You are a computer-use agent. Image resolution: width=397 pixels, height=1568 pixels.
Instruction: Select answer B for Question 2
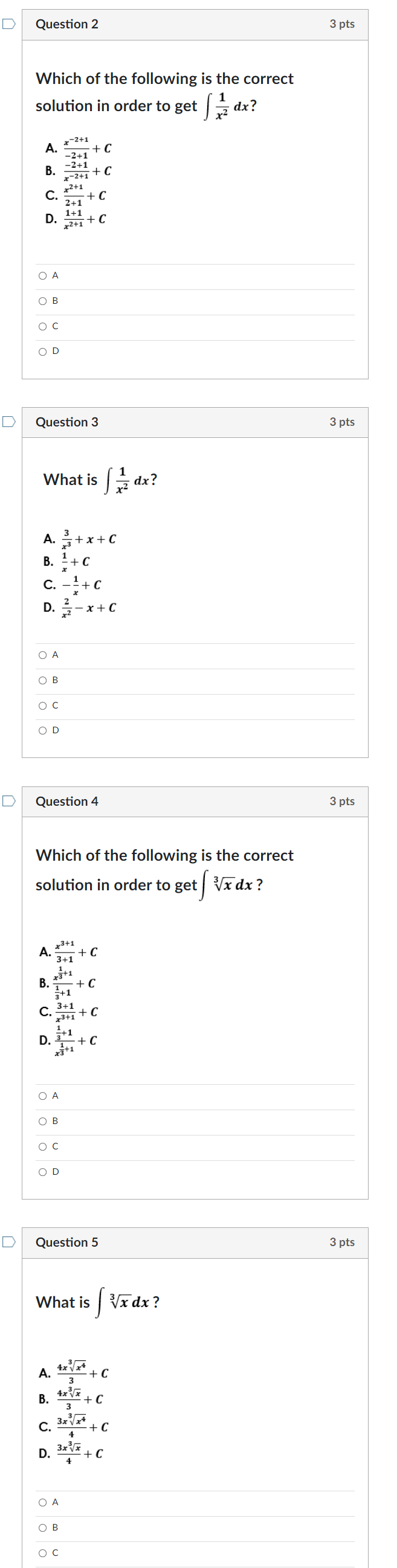[x=42, y=303]
